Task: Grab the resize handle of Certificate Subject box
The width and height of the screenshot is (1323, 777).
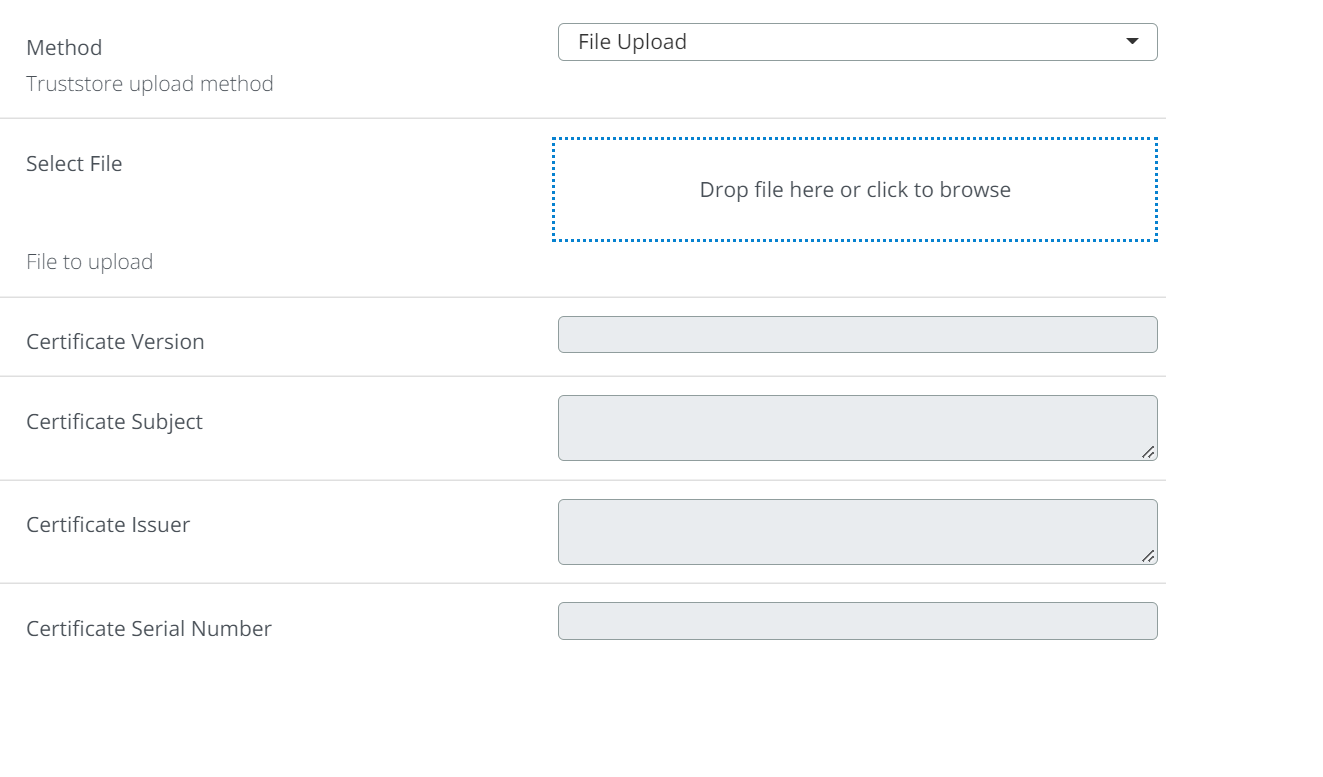Action: (1148, 452)
